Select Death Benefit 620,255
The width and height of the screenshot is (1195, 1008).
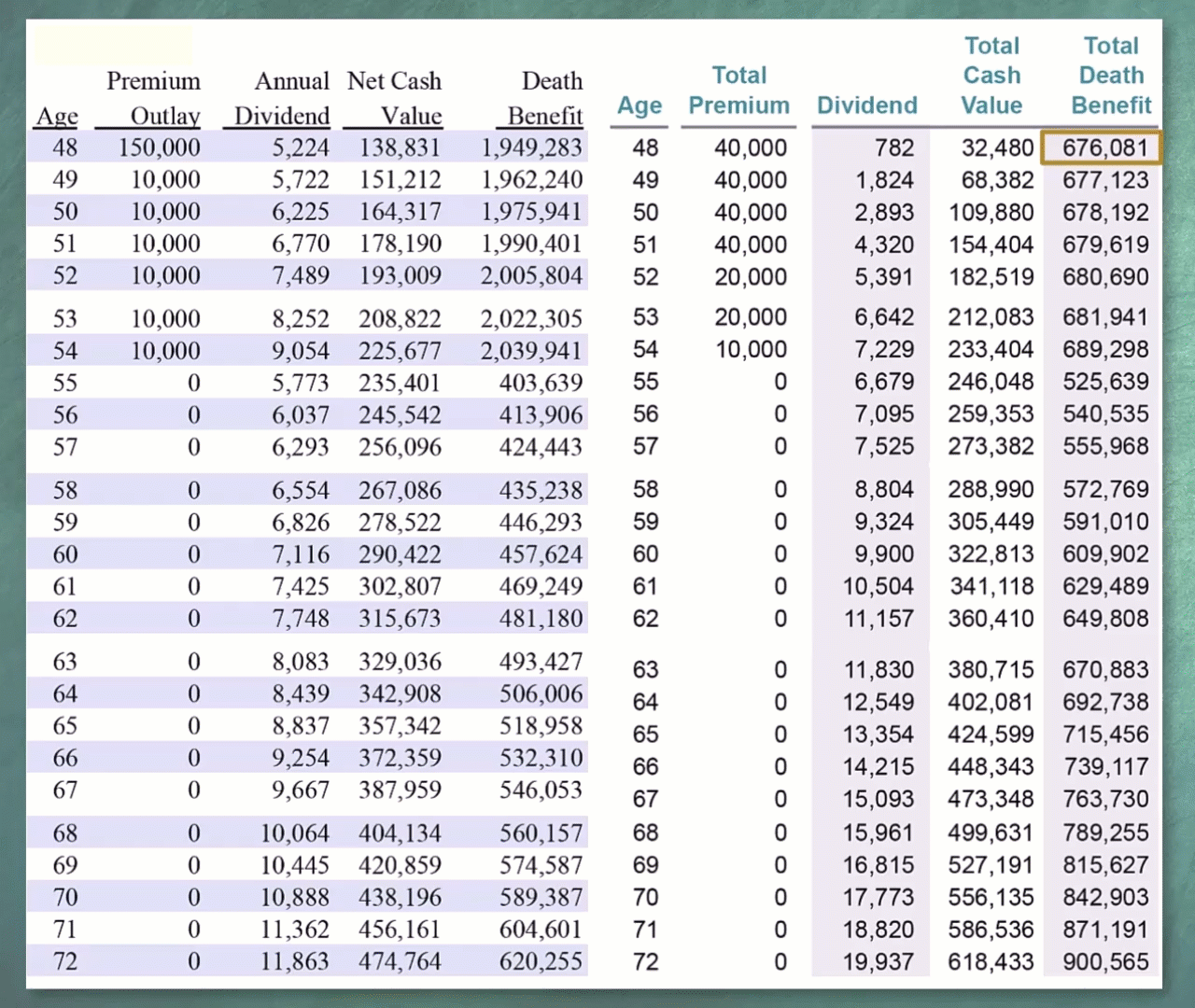click(541, 961)
